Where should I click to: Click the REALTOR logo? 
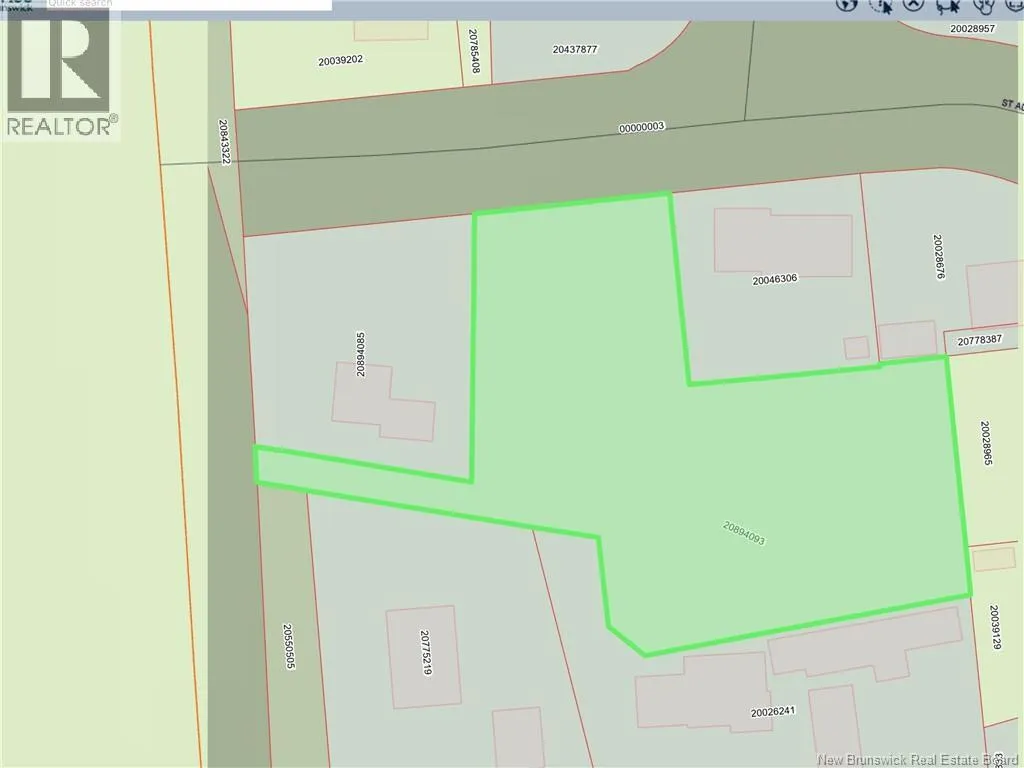60,72
